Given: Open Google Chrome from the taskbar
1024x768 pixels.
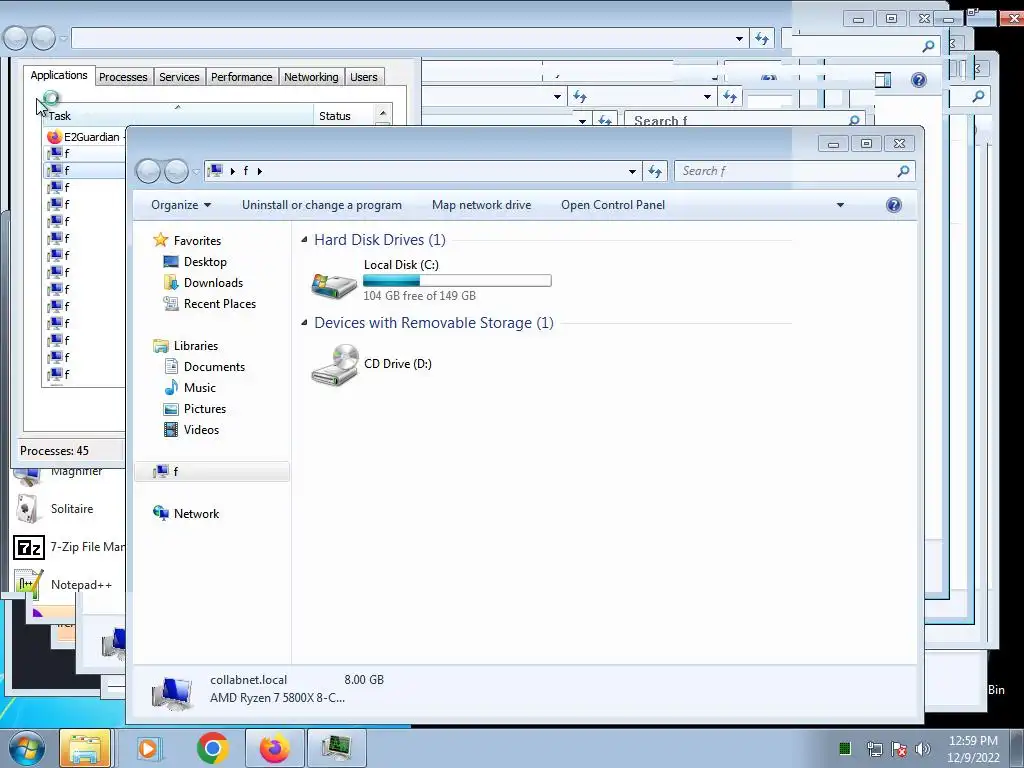Looking at the screenshot, I should point(212,748).
